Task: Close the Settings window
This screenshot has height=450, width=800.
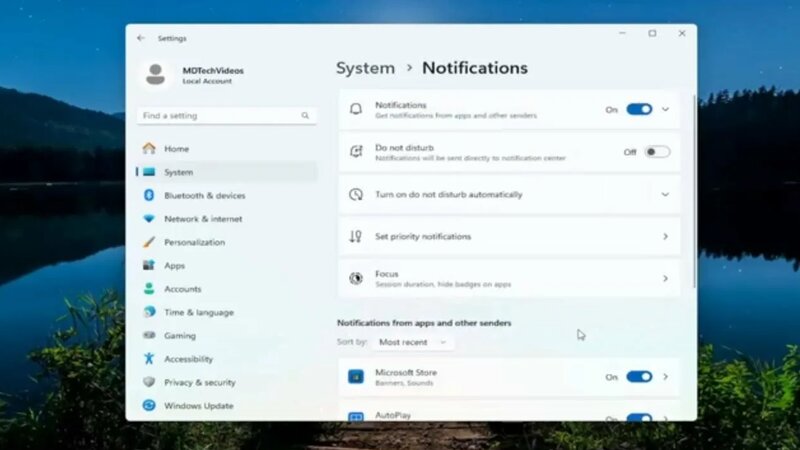Action: pyautogui.click(x=682, y=33)
